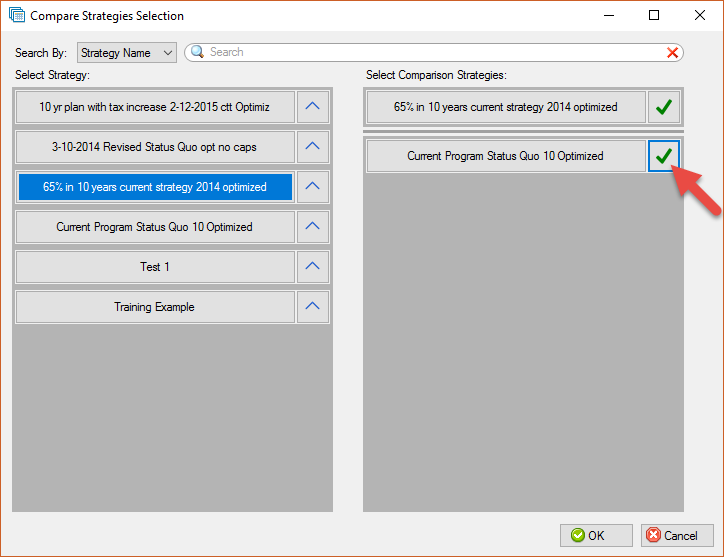Viewport: 724px width, 557px height.
Task: Select highlighted 65% in 10 years strategy in left list
Action: [155, 187]
